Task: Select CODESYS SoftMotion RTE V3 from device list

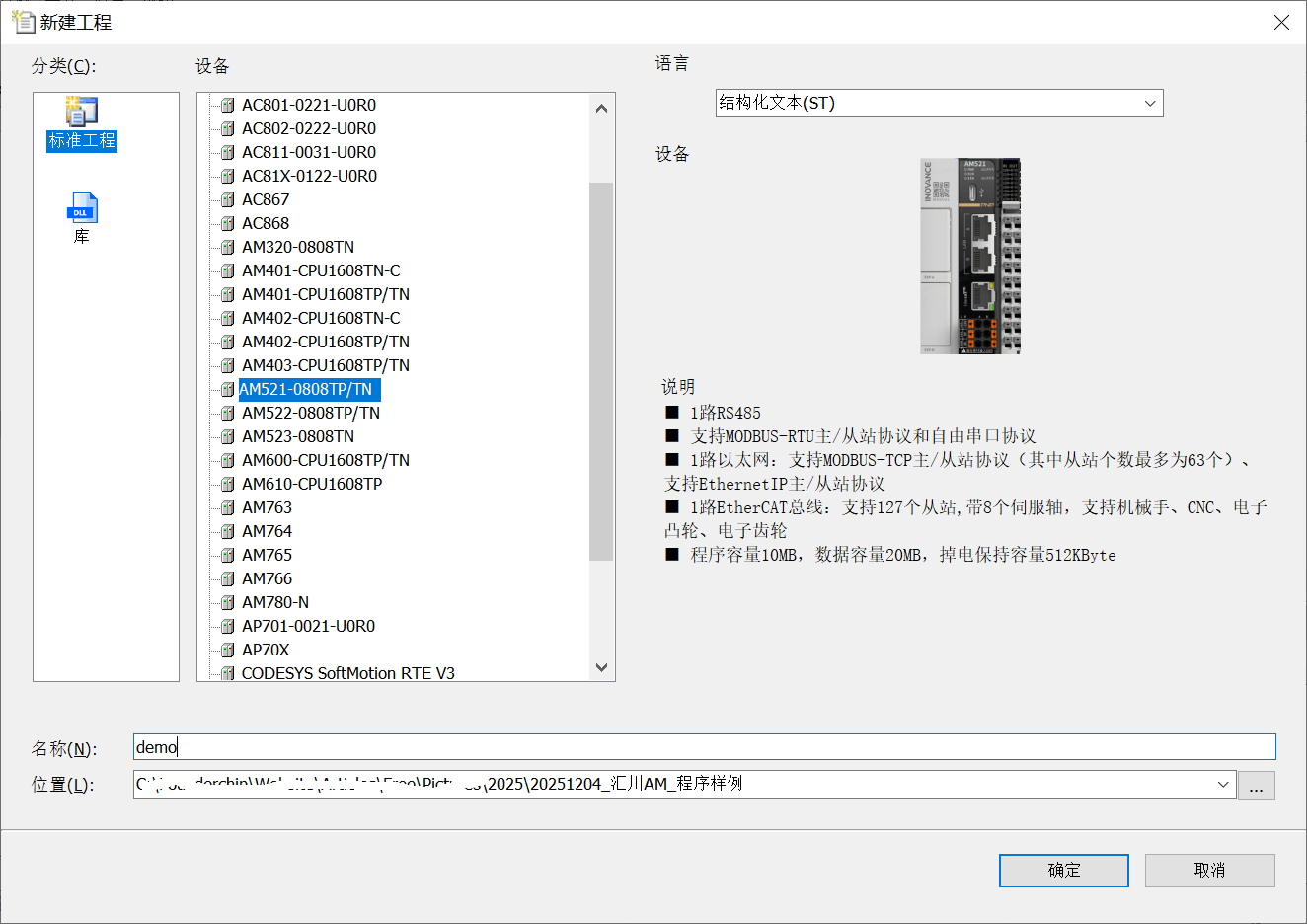Action: pos(347,673)
